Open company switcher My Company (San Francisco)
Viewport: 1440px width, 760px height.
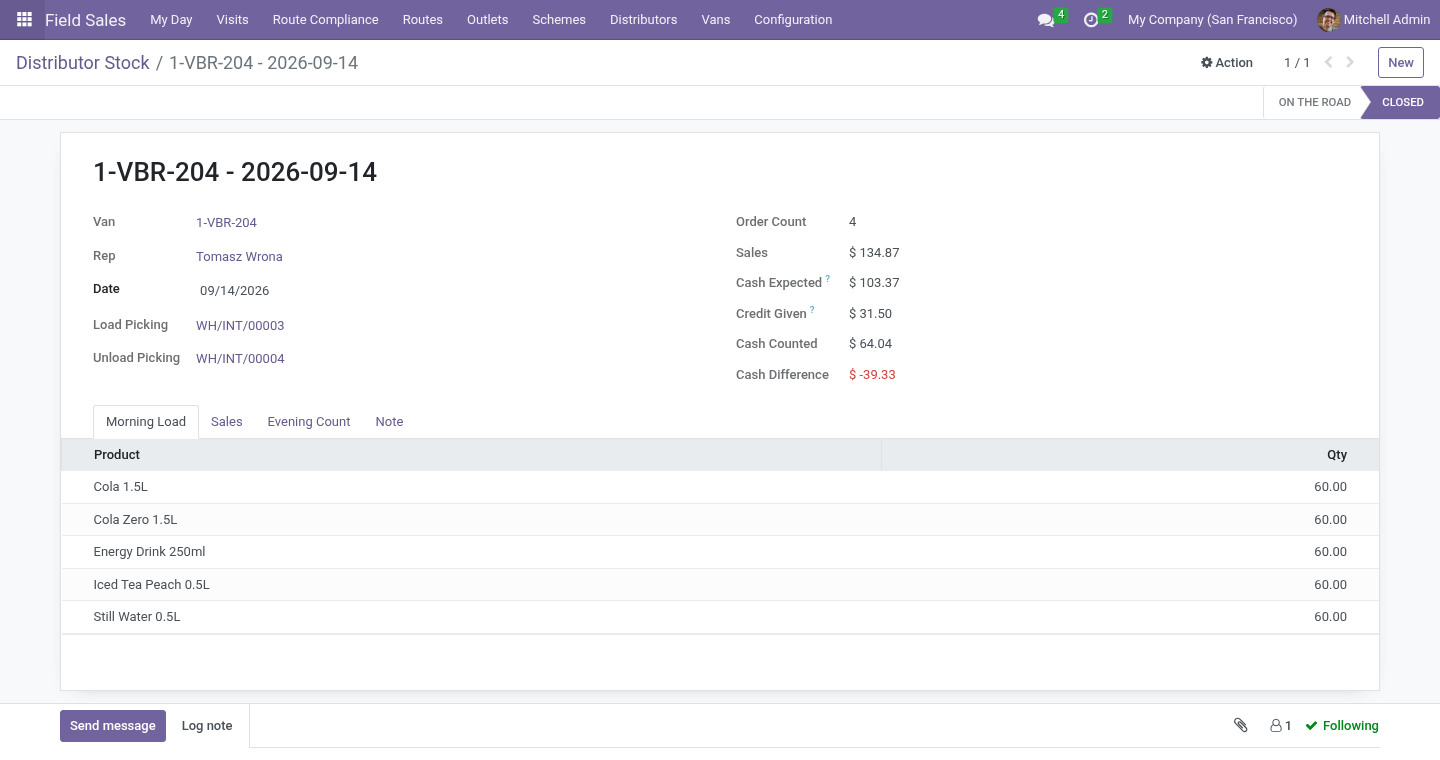coord(1212,20)
